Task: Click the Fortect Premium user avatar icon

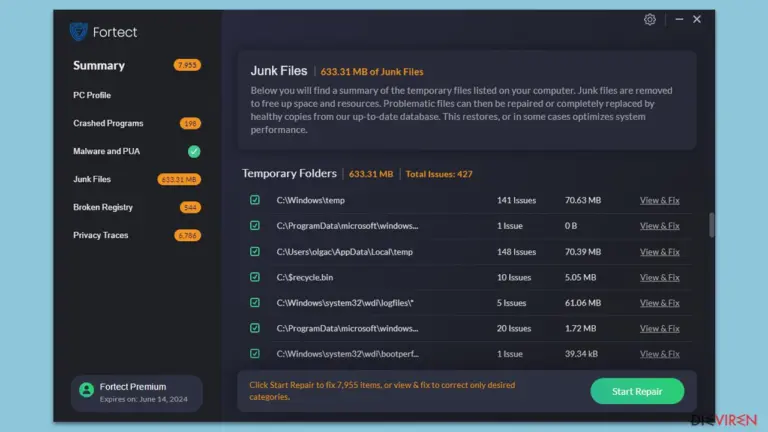Action: coord(87,390)
